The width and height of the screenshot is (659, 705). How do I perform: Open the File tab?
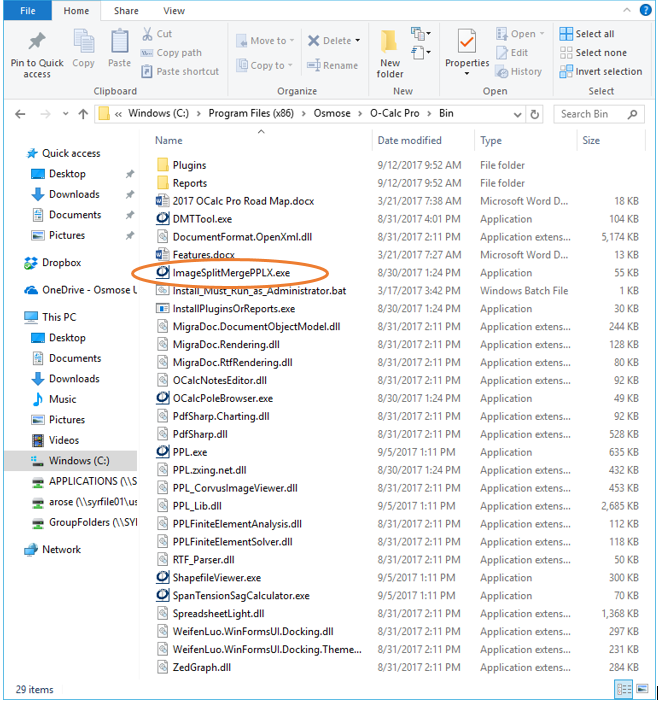coord(27,11)
